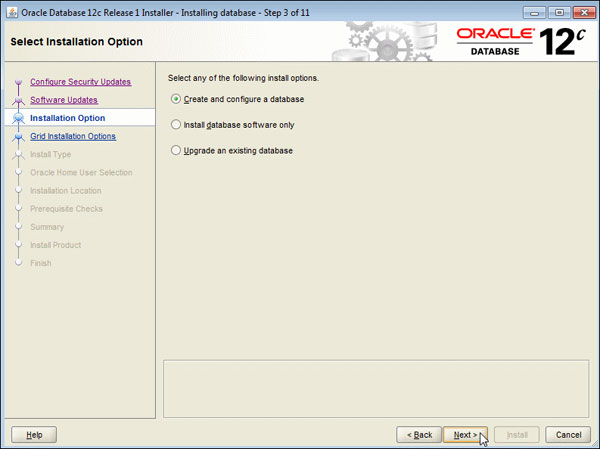Screen dimensions: 600x449
Task: Go back with the Back button
Action: pos(419,435)
